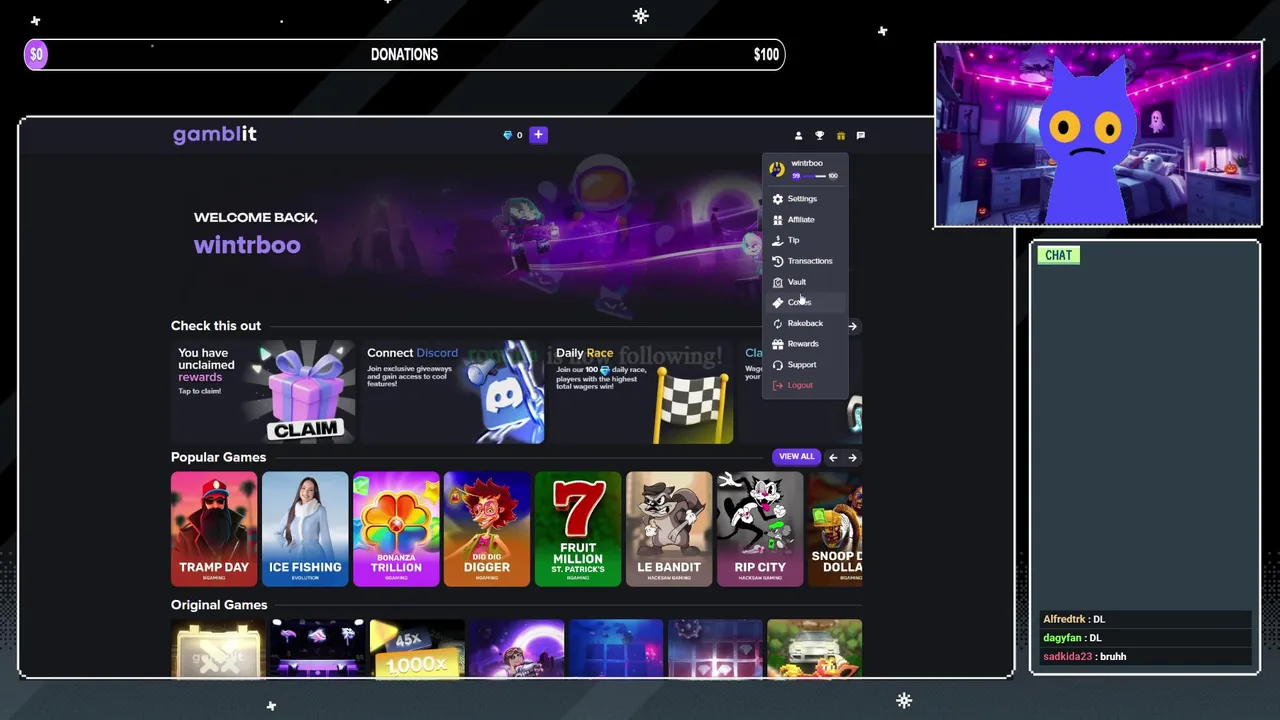The width and height of the screenshot is (1280, 720).
Task: Launch the Rip City game
Action: click(760, 529)
